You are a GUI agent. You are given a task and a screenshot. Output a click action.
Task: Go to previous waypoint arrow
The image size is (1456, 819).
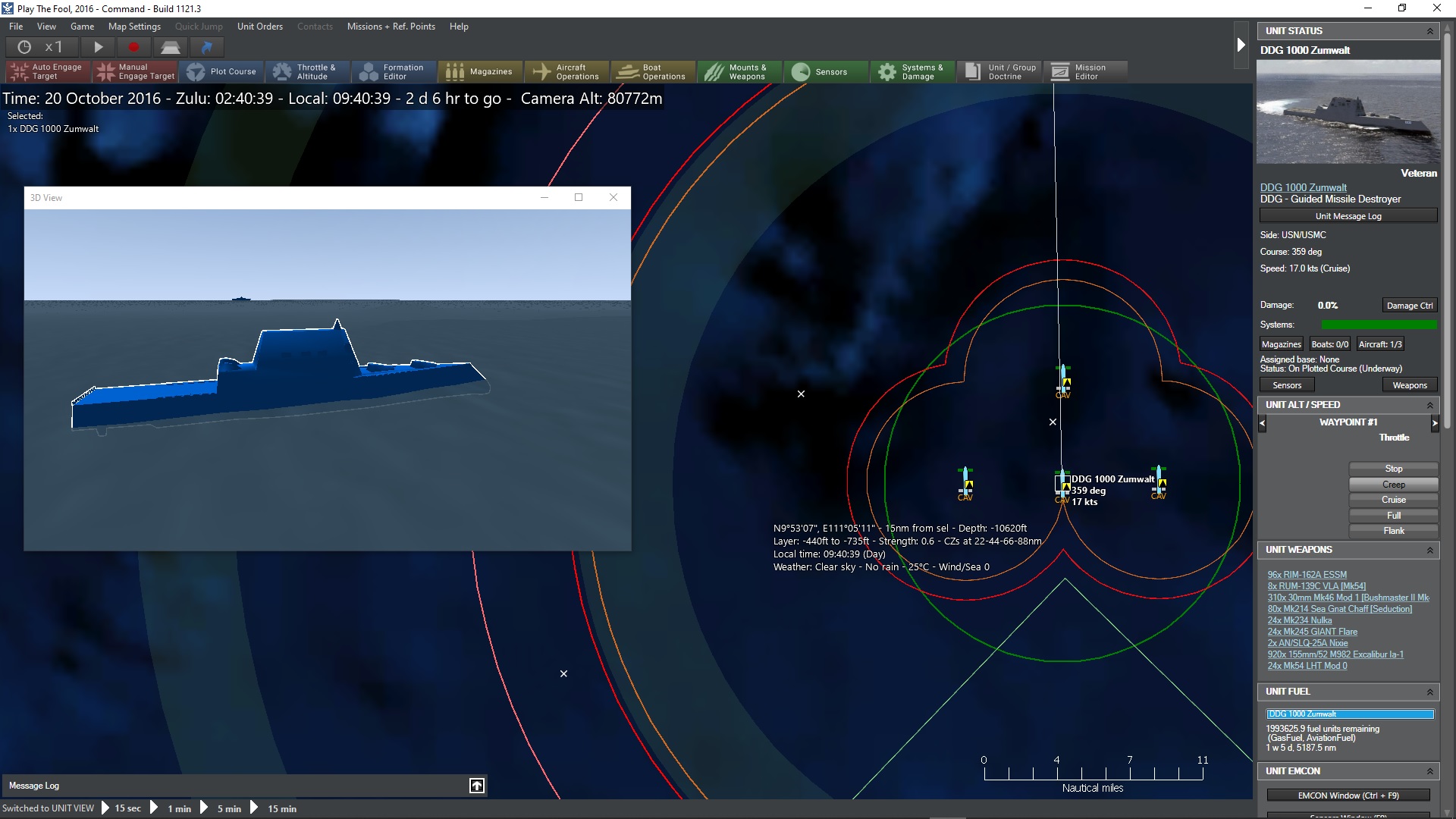tap(1263, 423)
